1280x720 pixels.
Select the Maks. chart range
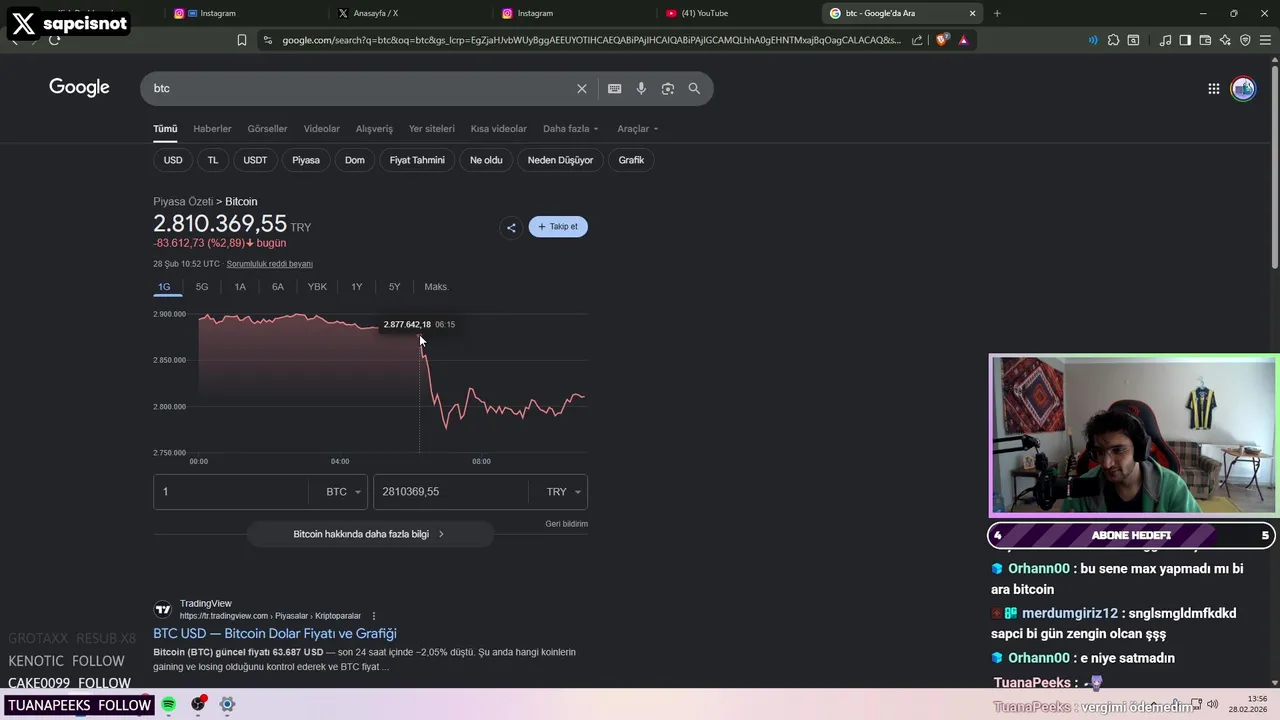coord(436,287)
